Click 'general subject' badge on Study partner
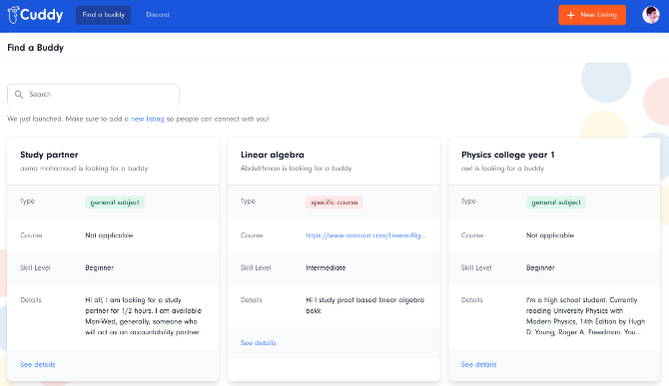Screen dimensions: 669x386 115,202
